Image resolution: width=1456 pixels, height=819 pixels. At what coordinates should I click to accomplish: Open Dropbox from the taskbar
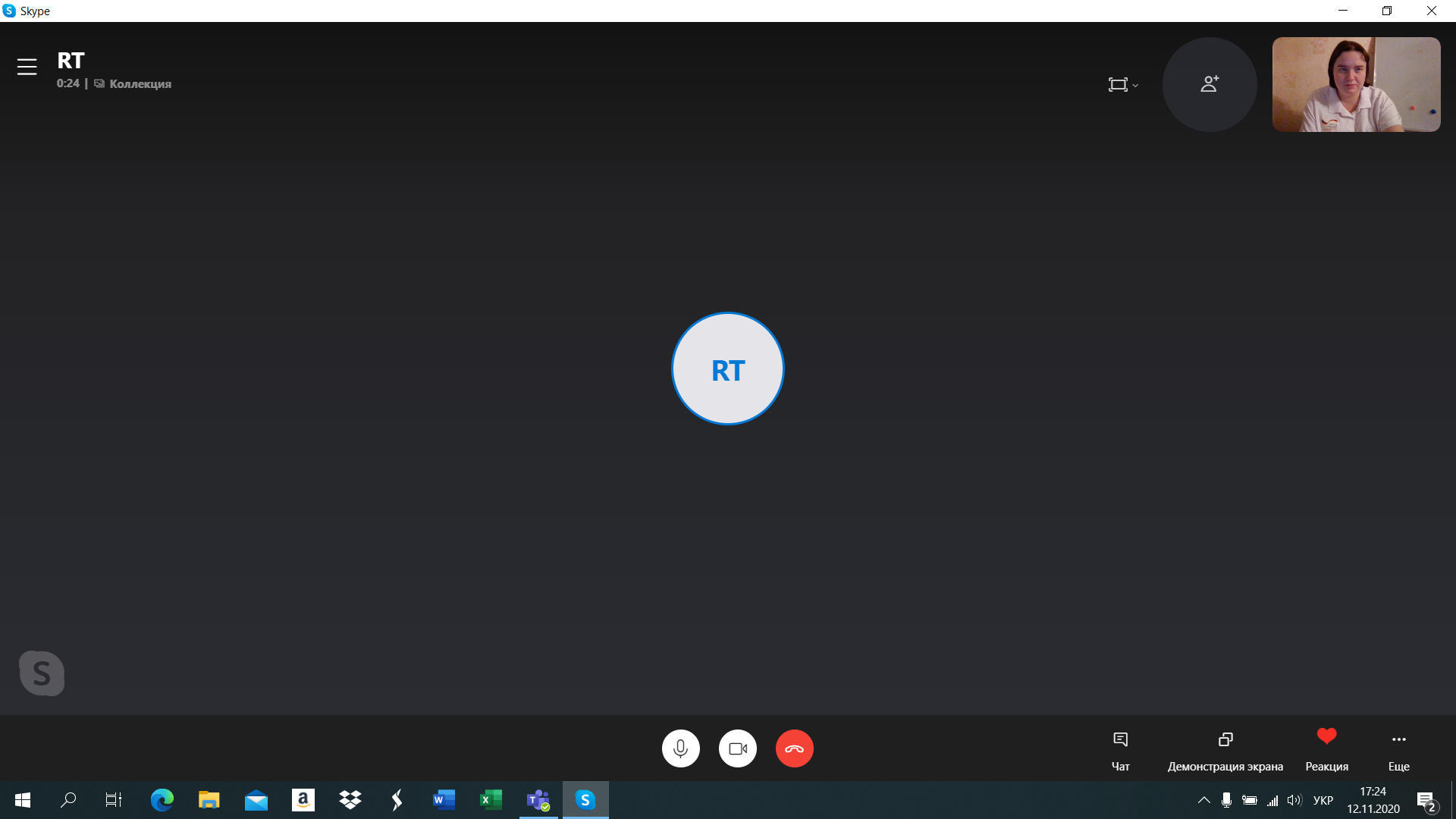click(350, 800)
